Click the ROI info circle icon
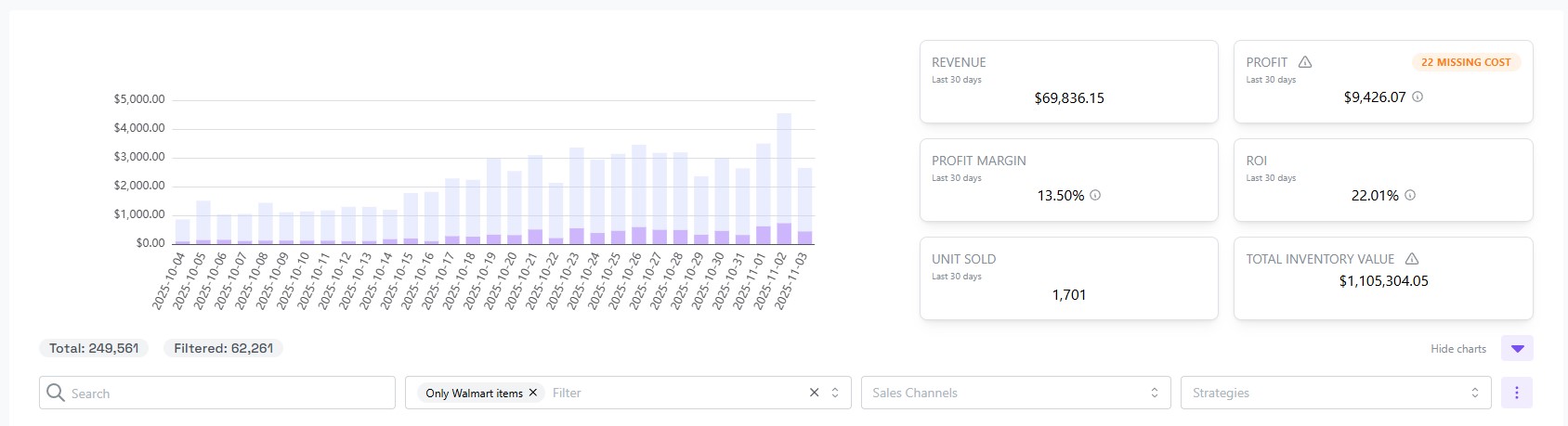The width and height of the screenshot is (1568, 426). (1410, 195)
